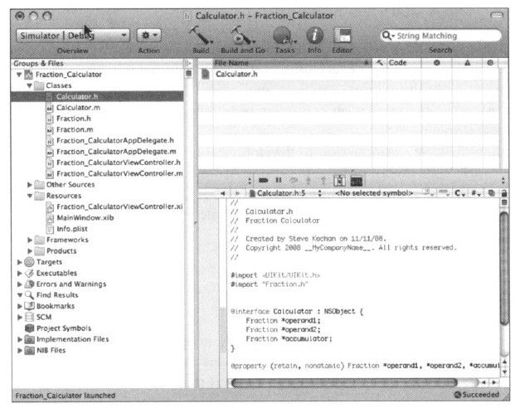515x408 pixels.
Task: Sort the detail list by File Name
Action: [292, 63]
